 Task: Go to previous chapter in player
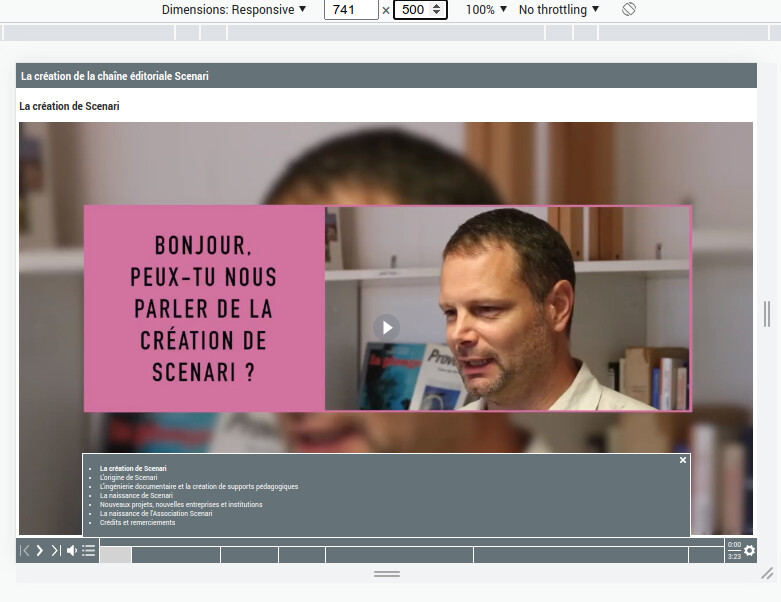click(x=24, y=550)
